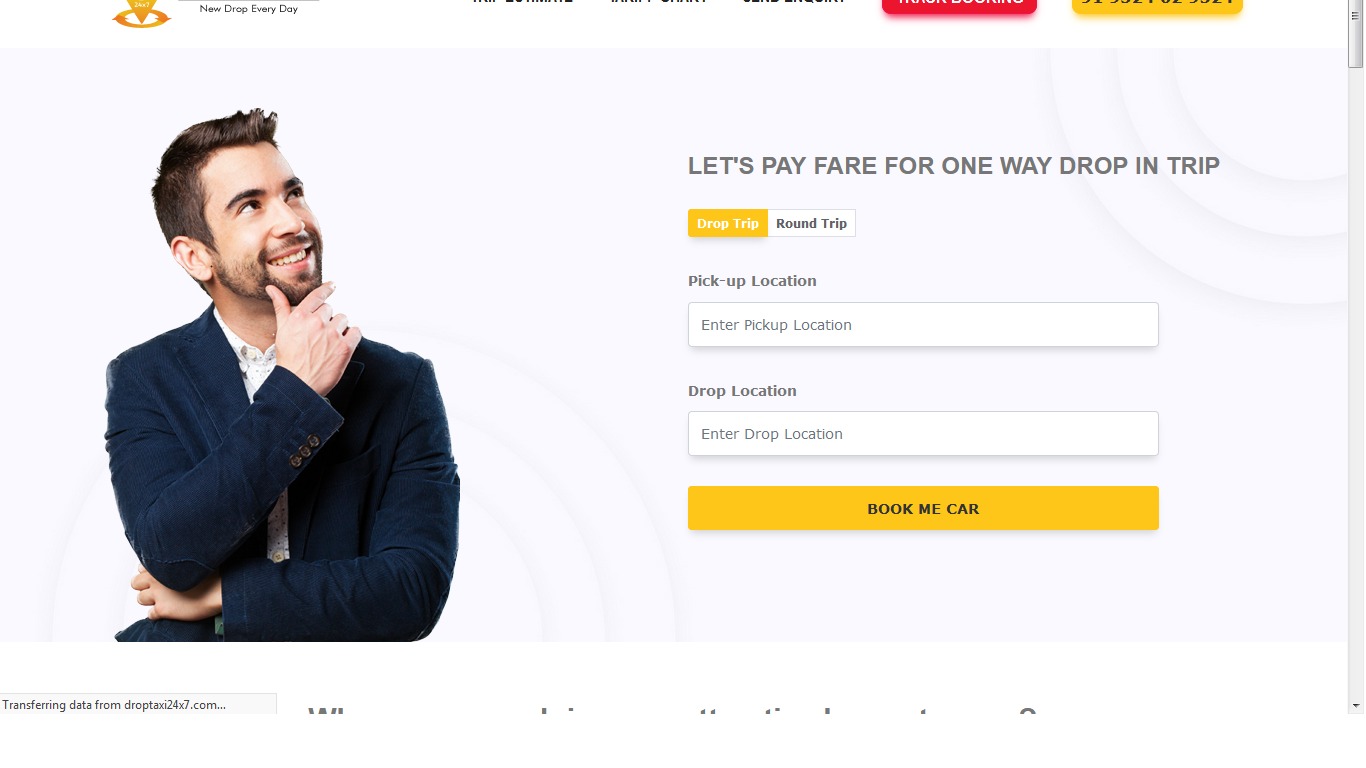Viewport: 1366px width, 768px height.
Task: Click the scrollbar up arrow
Action: pos(1356,8)
